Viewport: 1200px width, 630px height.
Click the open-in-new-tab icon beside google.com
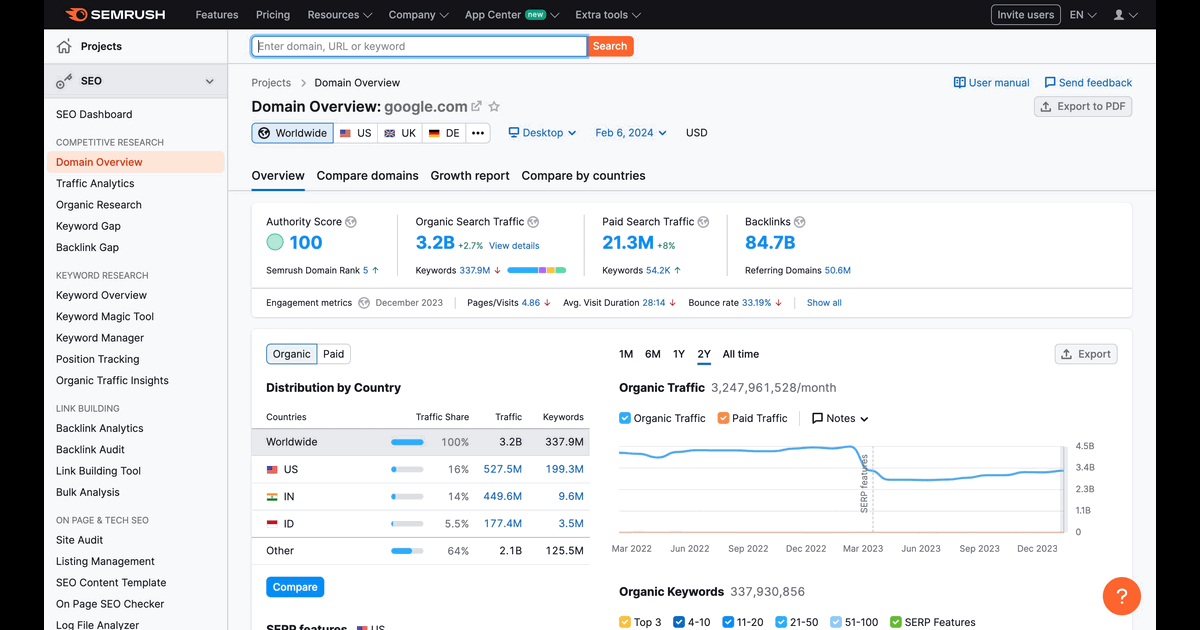[x=477, y=107]
